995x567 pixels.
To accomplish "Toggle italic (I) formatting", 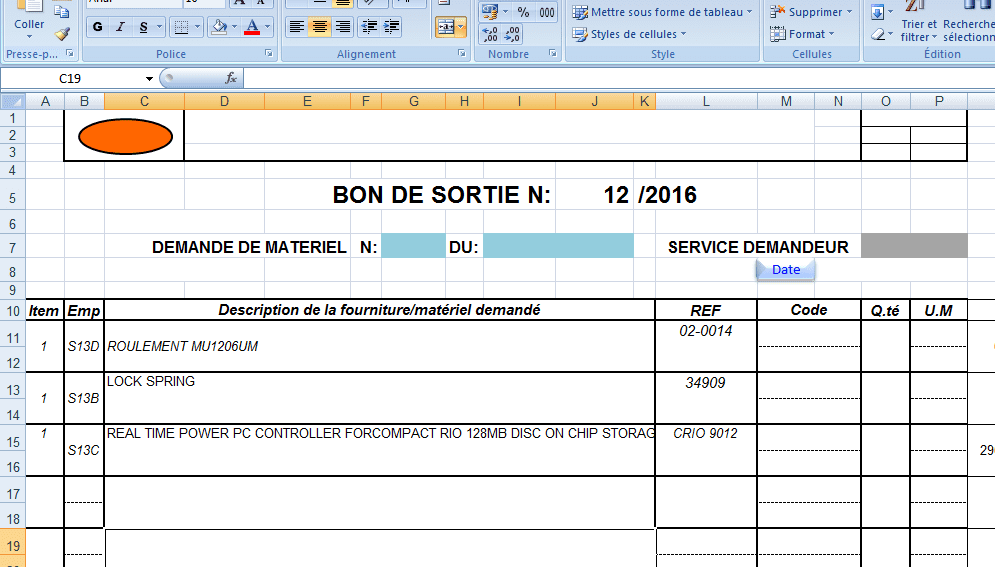I will 120,27.
